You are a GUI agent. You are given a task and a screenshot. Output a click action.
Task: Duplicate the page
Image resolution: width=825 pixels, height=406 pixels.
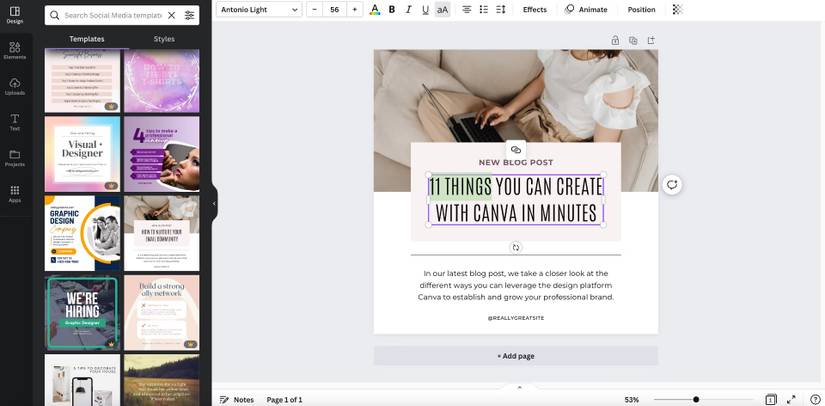click(633, 40)
